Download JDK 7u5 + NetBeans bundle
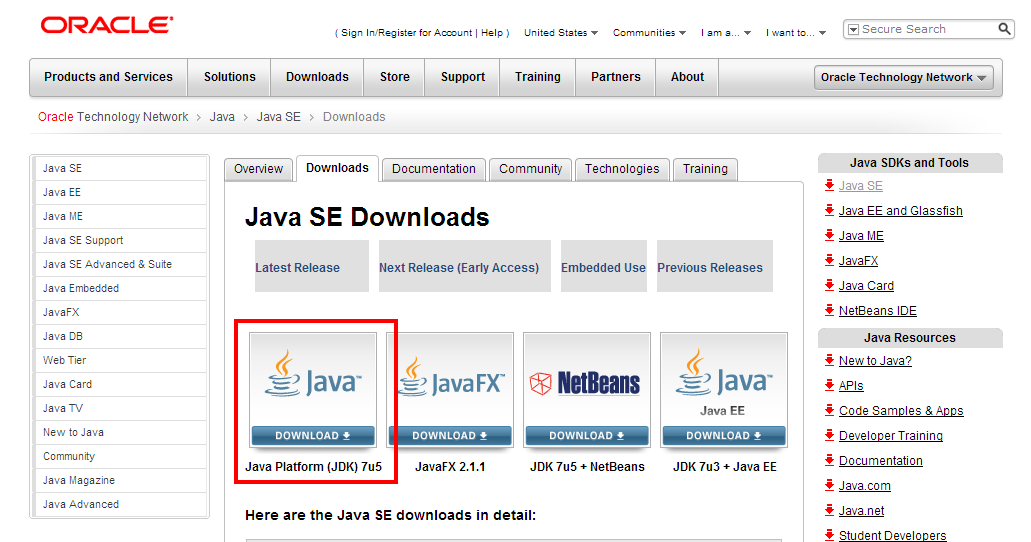 point(587,435)
